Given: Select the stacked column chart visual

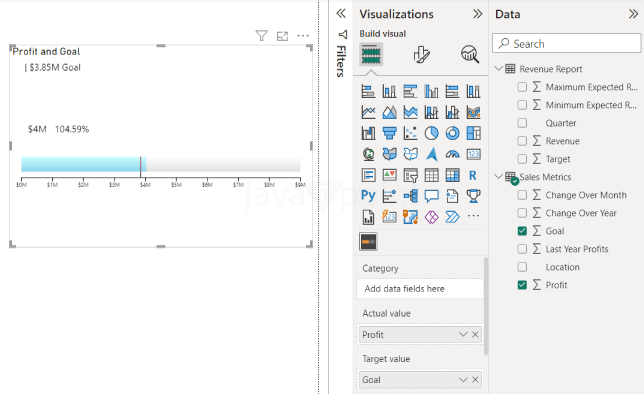Looking at the screenshot, I should click(389, 91).
